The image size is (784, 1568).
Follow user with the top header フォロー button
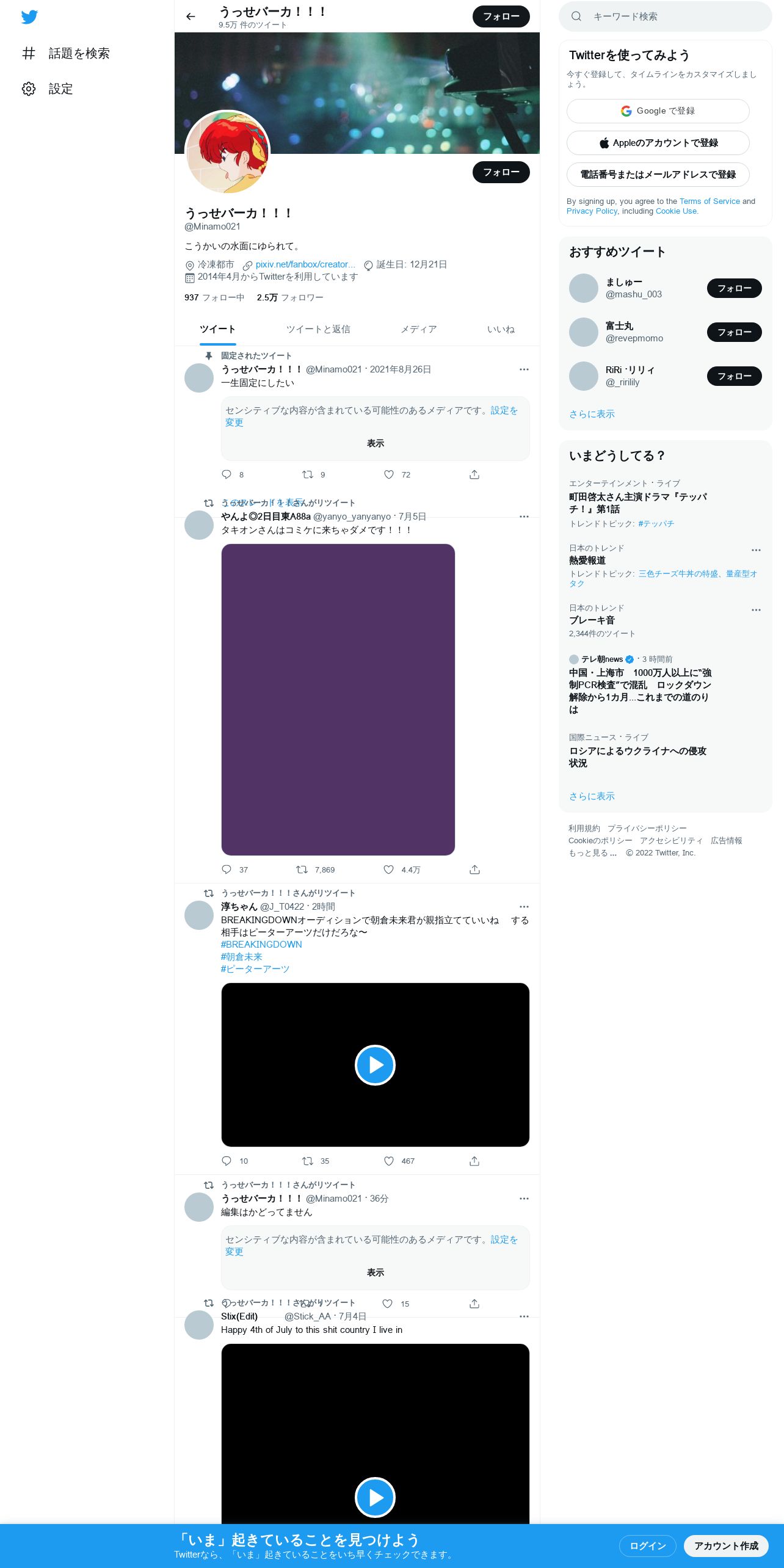tap(501, 16)
